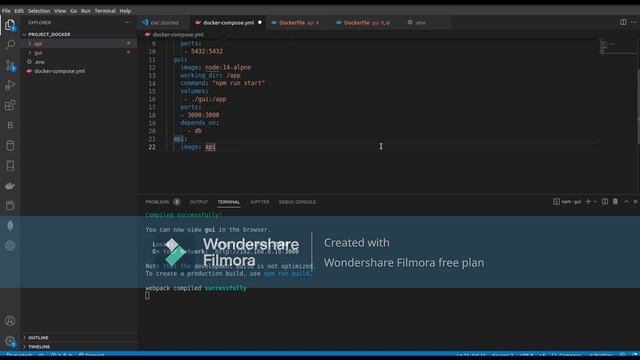This screenshot has width=640, height=360.
Task: Switch to the Get Started tab
Action: tap(164, 22)
